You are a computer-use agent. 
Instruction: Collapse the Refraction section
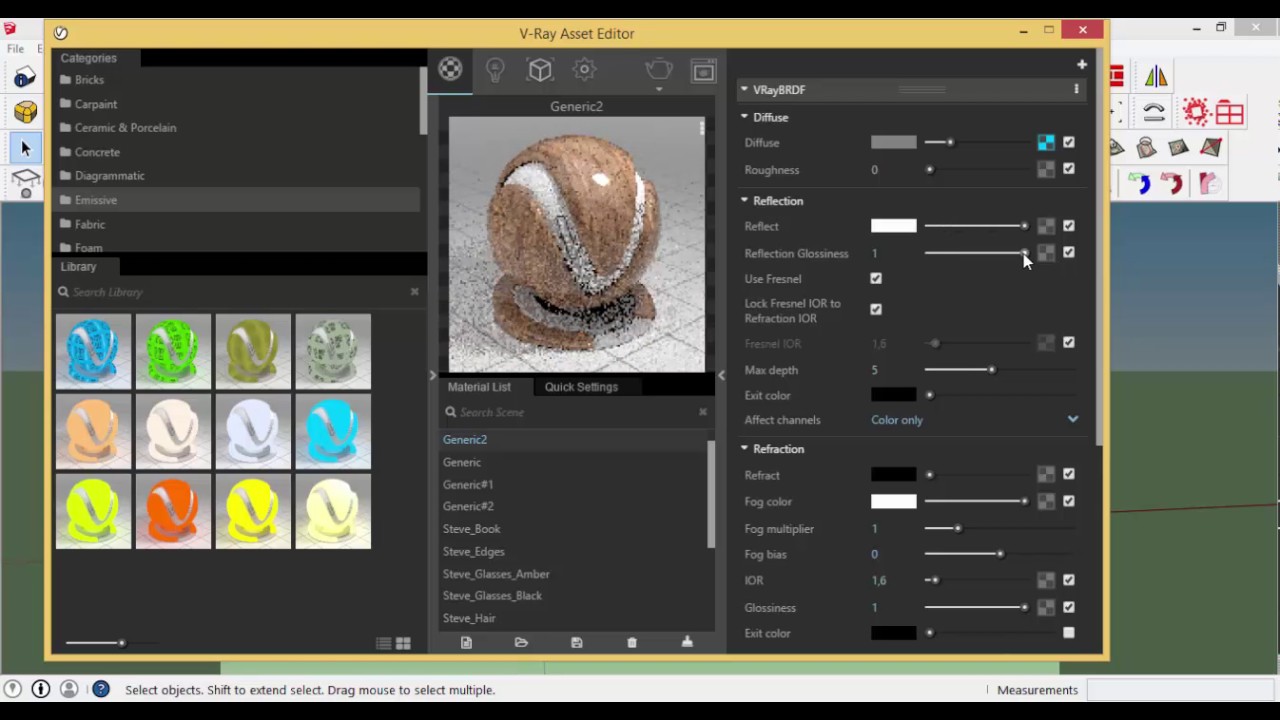pyautogui.click(x=744, y=449)
